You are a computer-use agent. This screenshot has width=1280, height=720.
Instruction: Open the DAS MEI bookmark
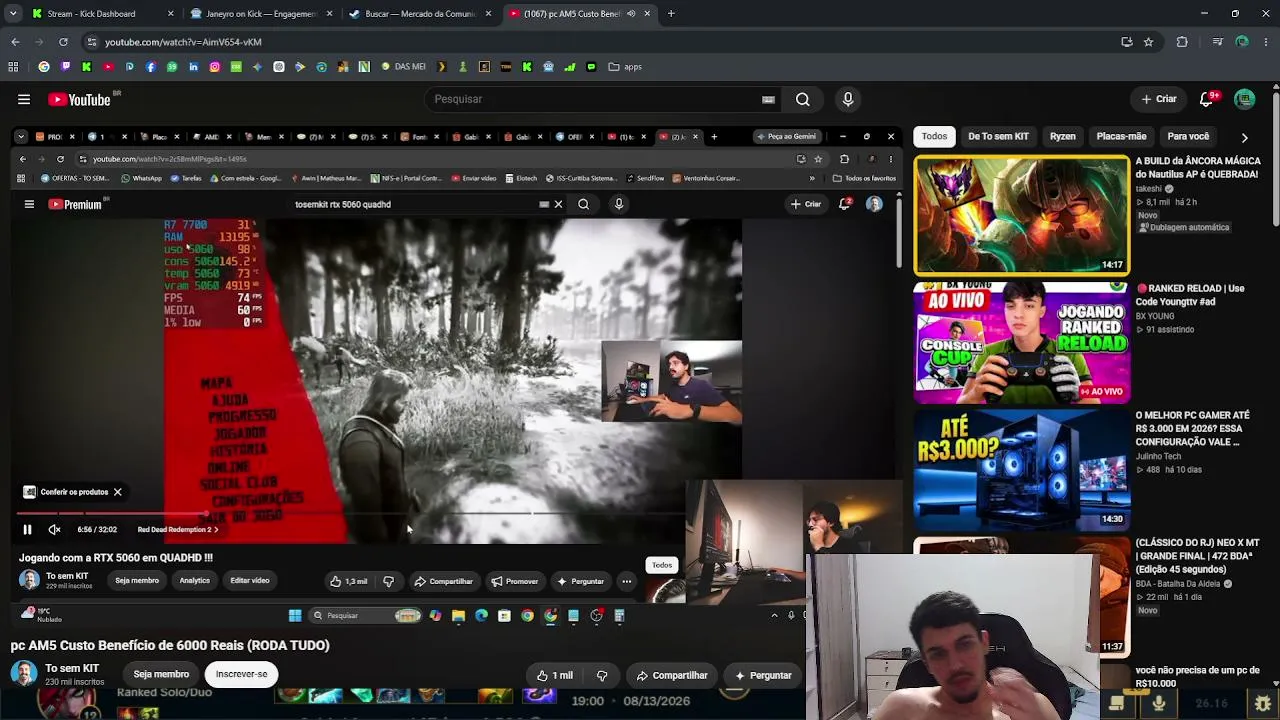[x=404, y=67]
